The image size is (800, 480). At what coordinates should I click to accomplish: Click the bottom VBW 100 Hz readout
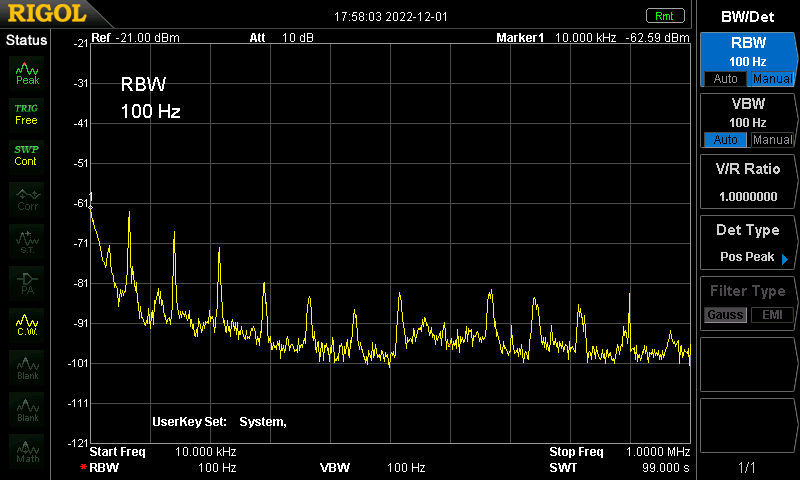tap(372, 467)
